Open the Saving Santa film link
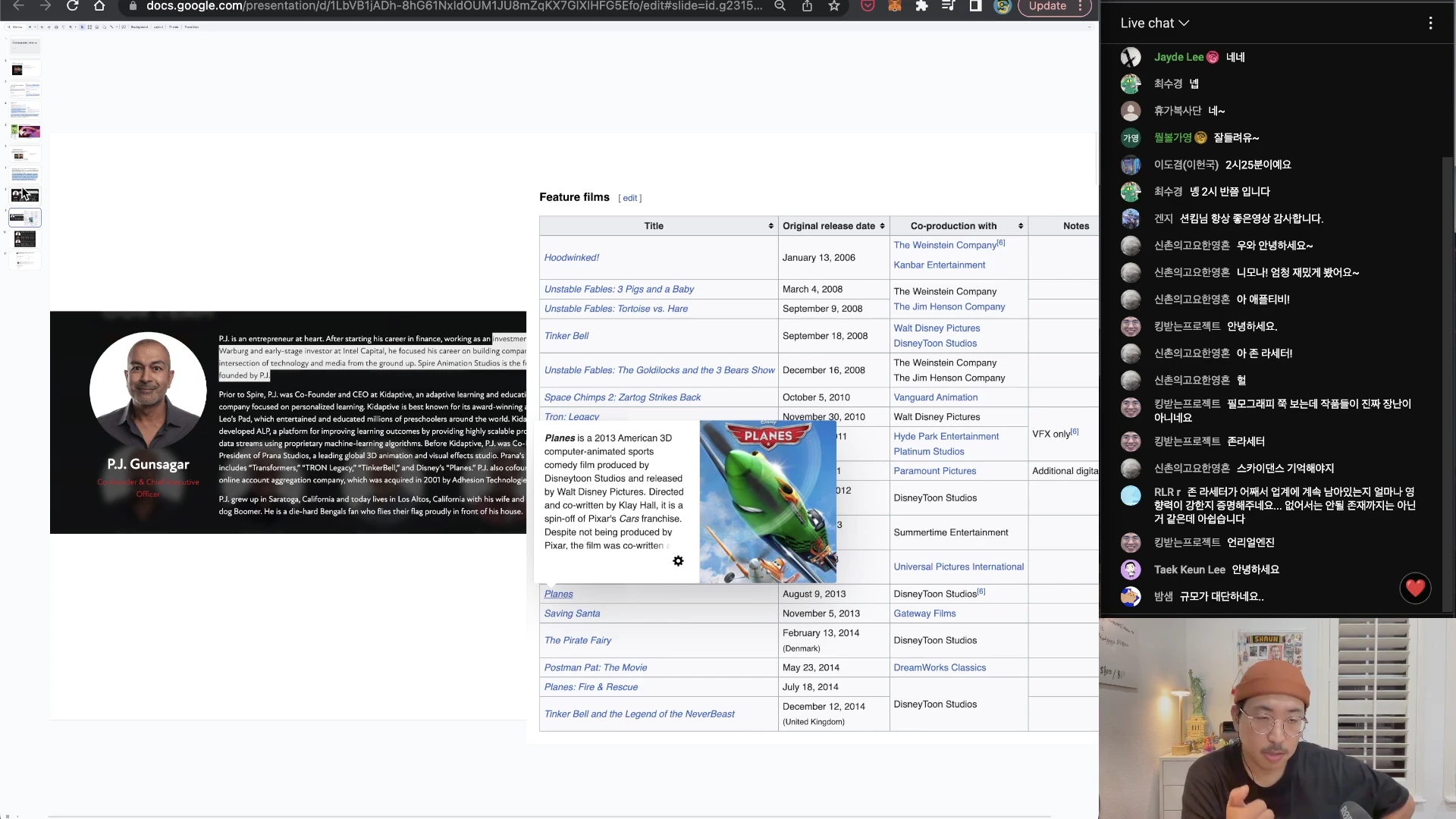This screenshot has width=1456, height=819. tap(572, 613)
